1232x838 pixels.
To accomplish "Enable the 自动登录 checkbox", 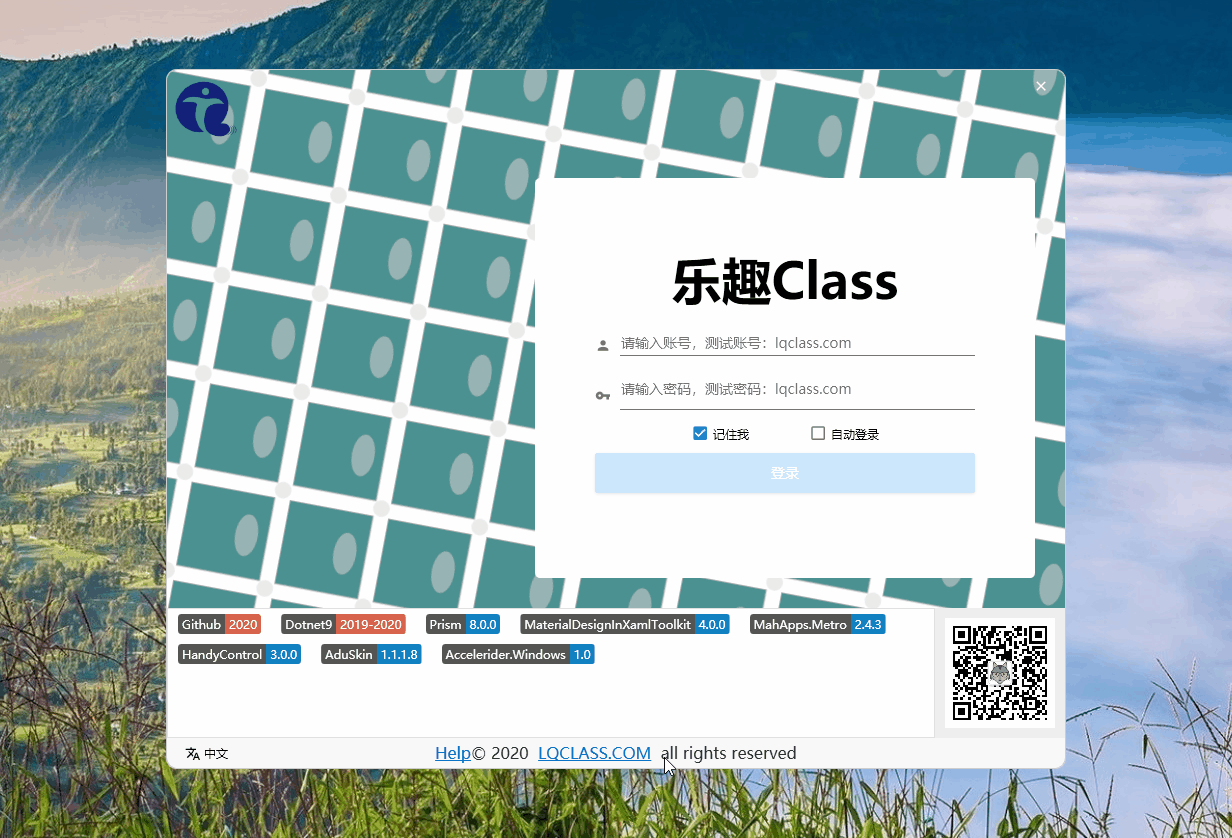I will [845, 434].
